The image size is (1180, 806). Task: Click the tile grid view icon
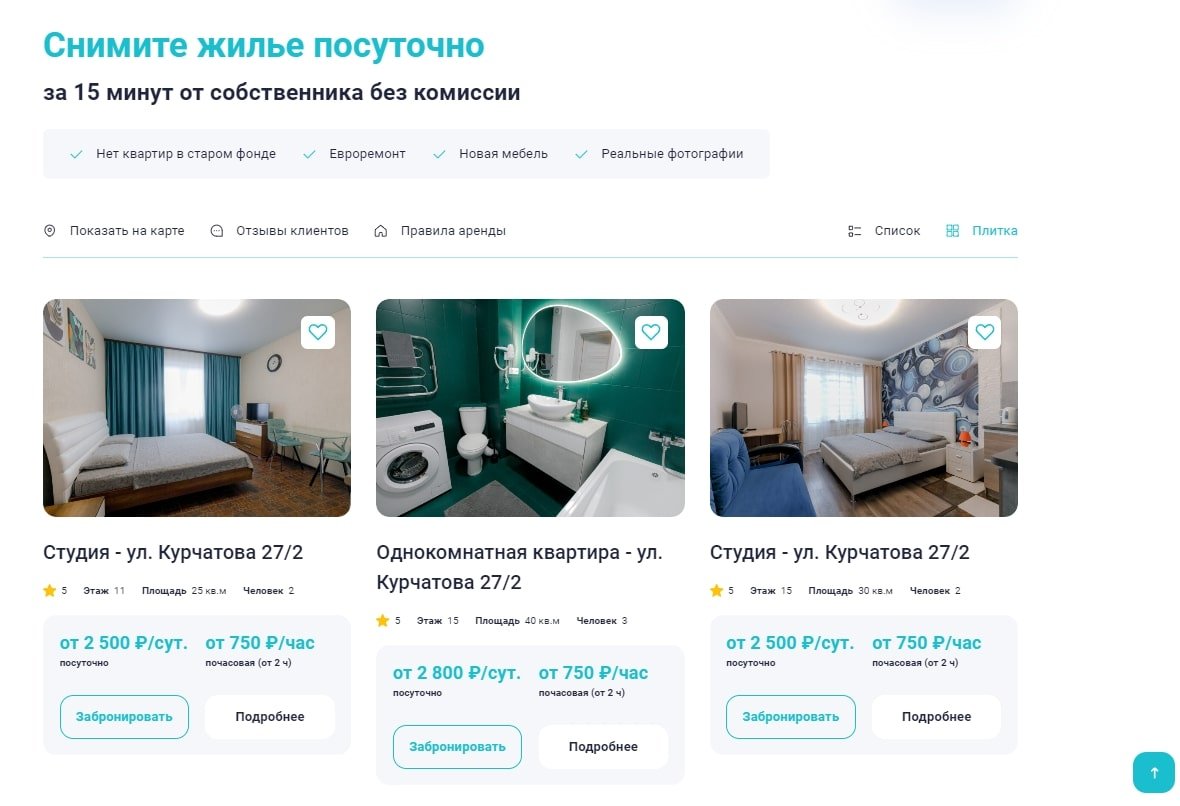[x=952, y=231]
